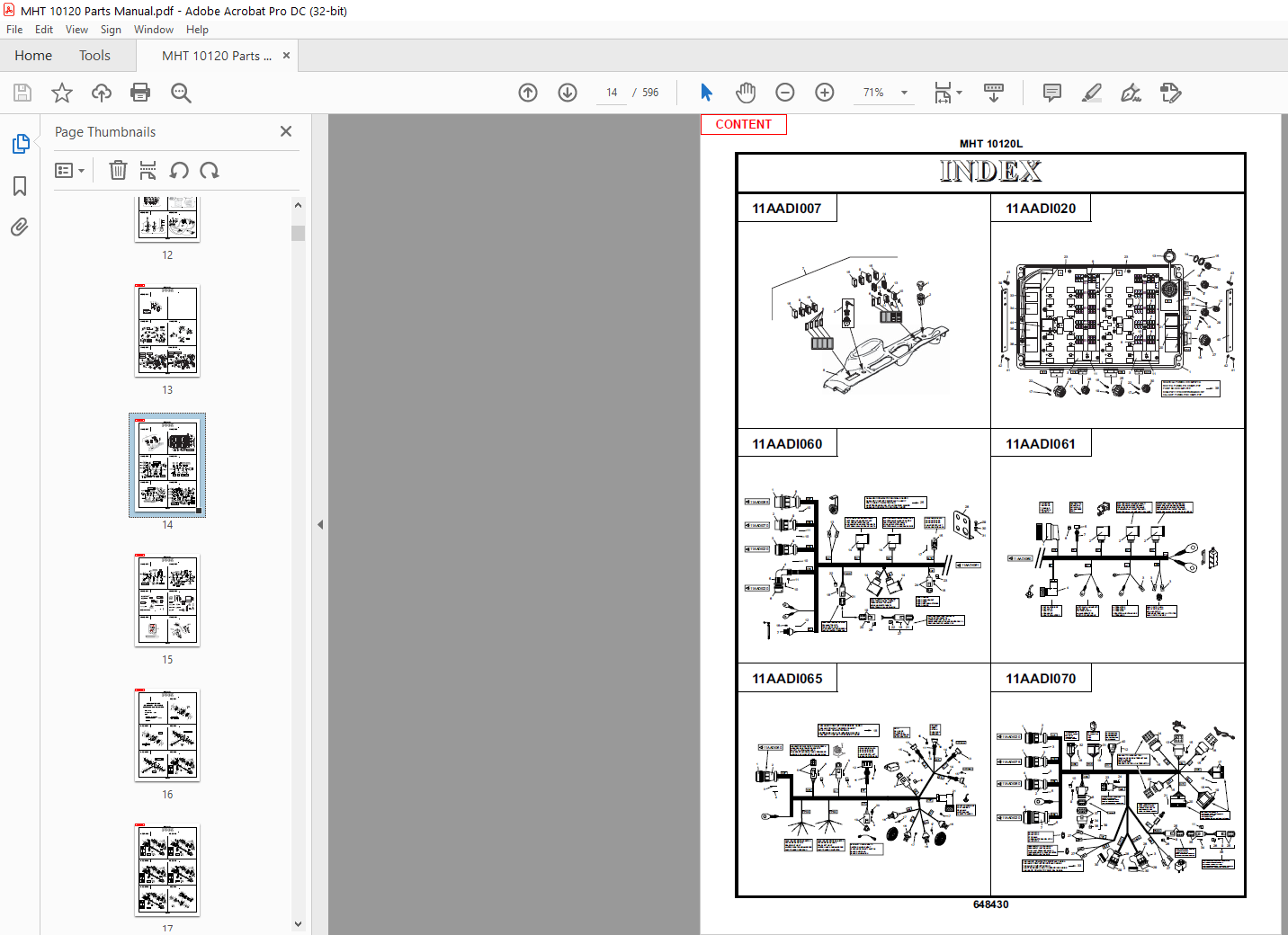Open the Find text magnifier tool
Viewport: 1288px width, 935px height.
(x=181, y=93)
